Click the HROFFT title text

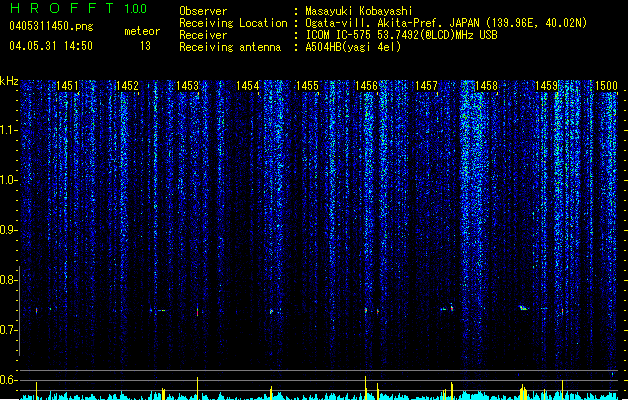(62, 8)
